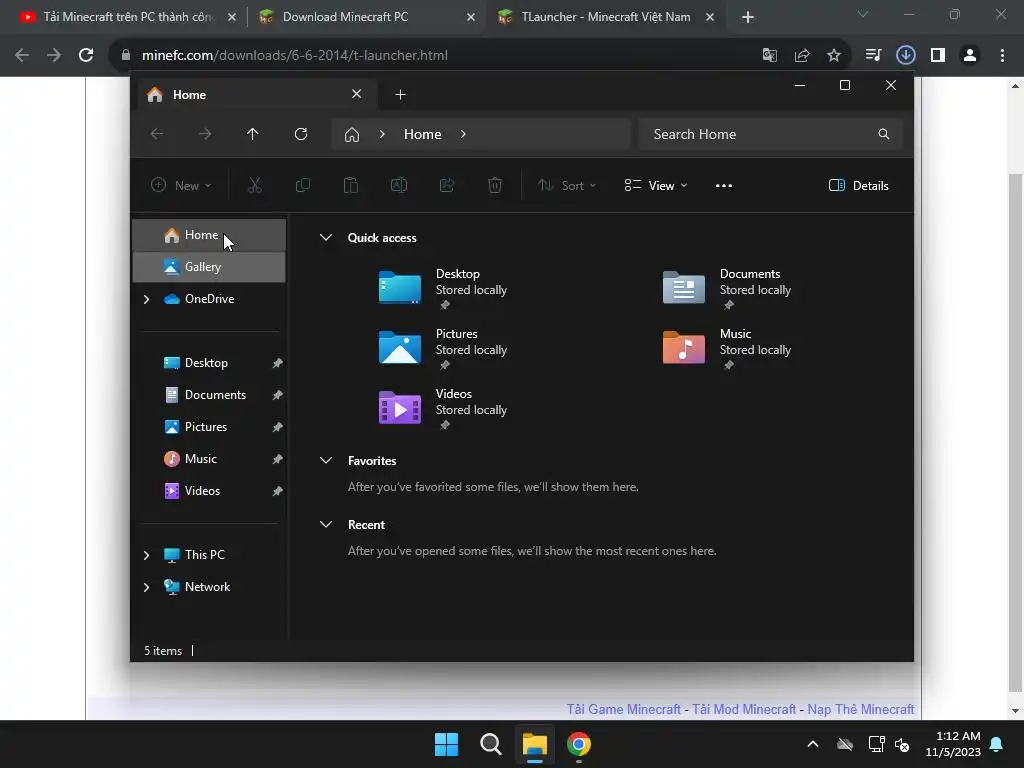Viewport: 1024px width, 768px height.
Task: Click the Delete trash can icon
Action: [495, 185]
